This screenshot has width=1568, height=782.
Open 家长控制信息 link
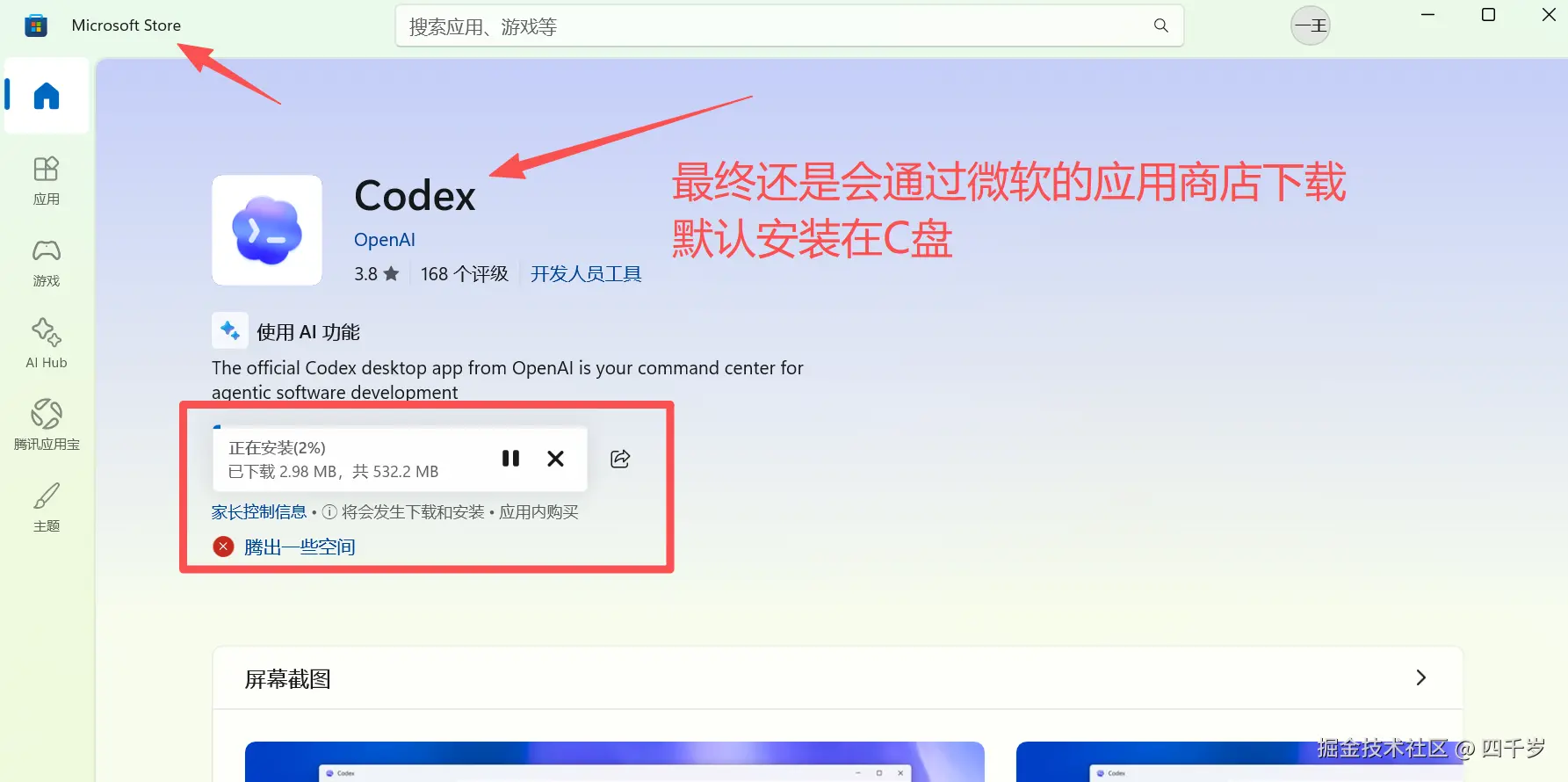coord(259,512)
